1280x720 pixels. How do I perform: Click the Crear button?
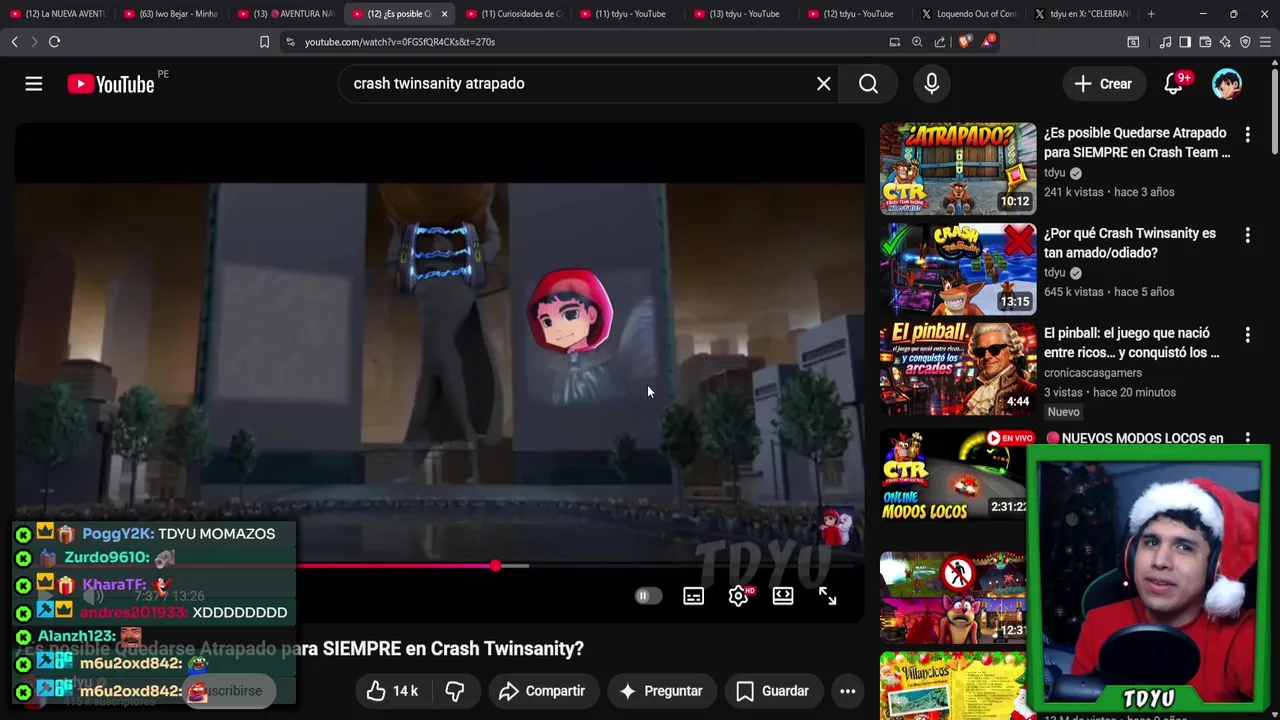click(x=1103, y=84)
